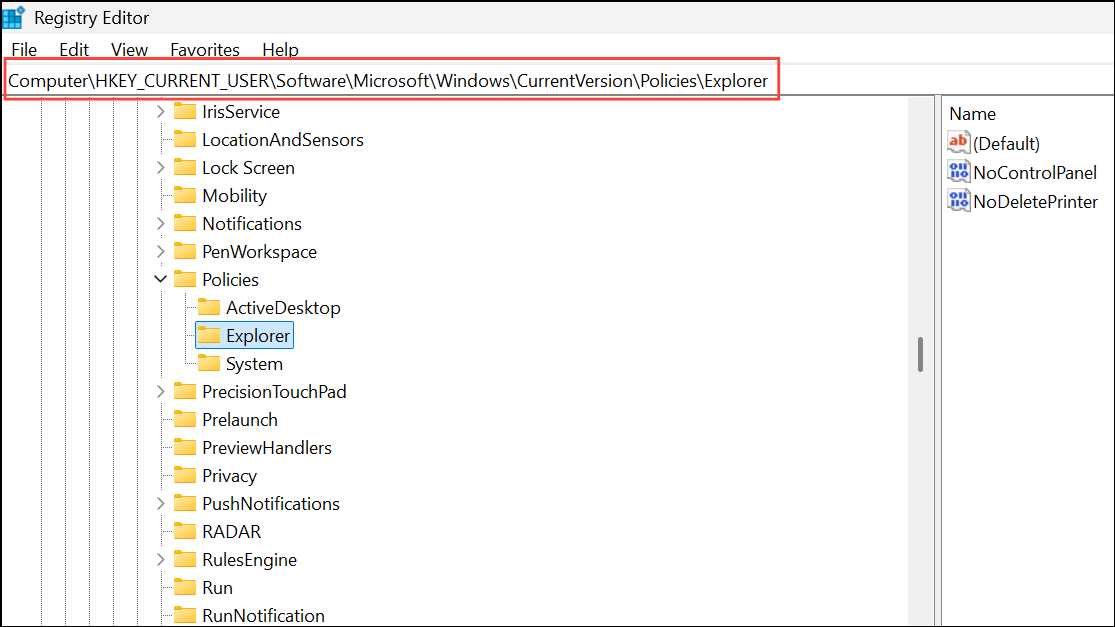Click the (Default) string value icon

pos(959,143)
